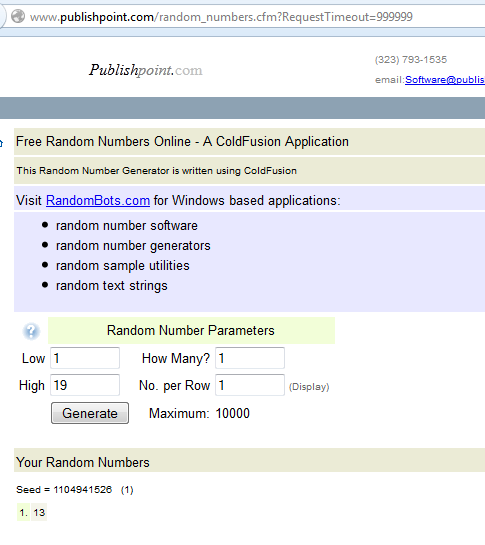The height and width of the screenshot is (545, 485).
Task: Click the browser address bar URL
Action: [221, 17]
